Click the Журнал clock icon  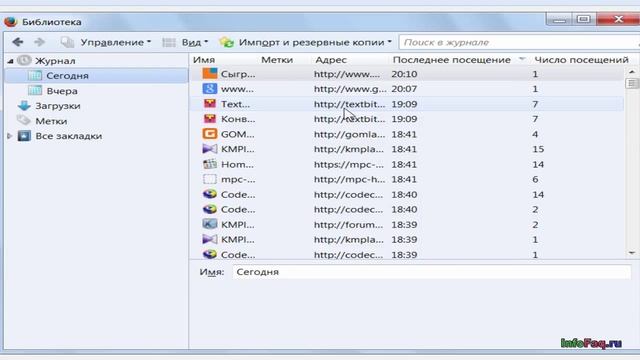(24, 60)
